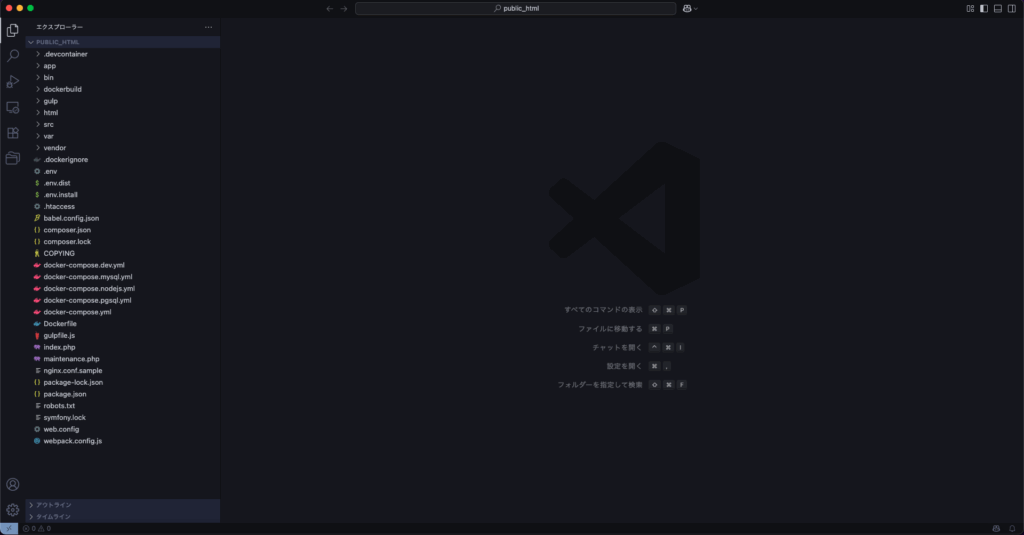Expand the html folder

pyautogui.click(x=123, y=113)
